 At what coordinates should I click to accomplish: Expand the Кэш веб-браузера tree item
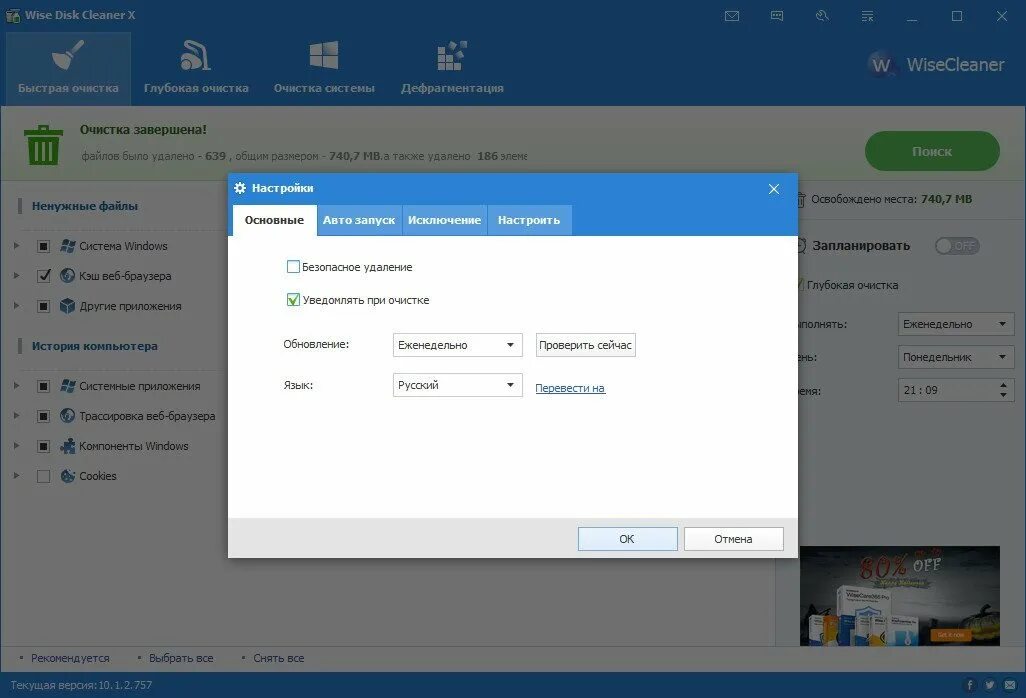(x=16, y=276)
